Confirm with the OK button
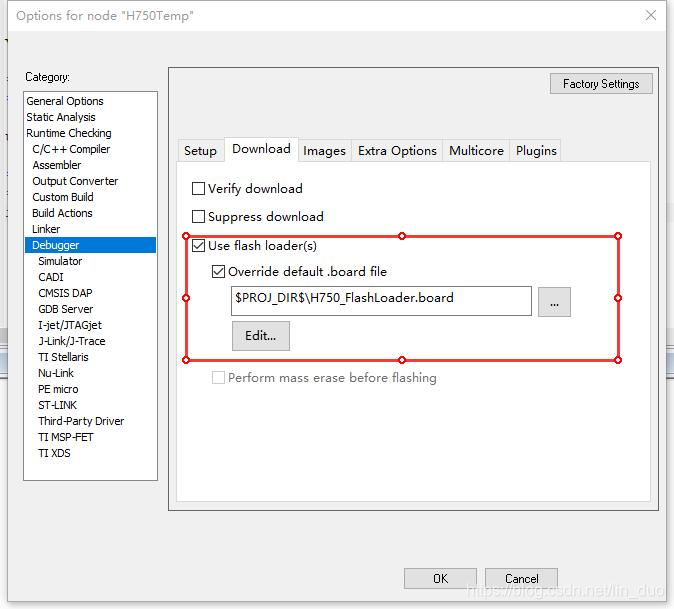Screen dimensions: 674x609 pyautogui.click(x=440, y=578)
